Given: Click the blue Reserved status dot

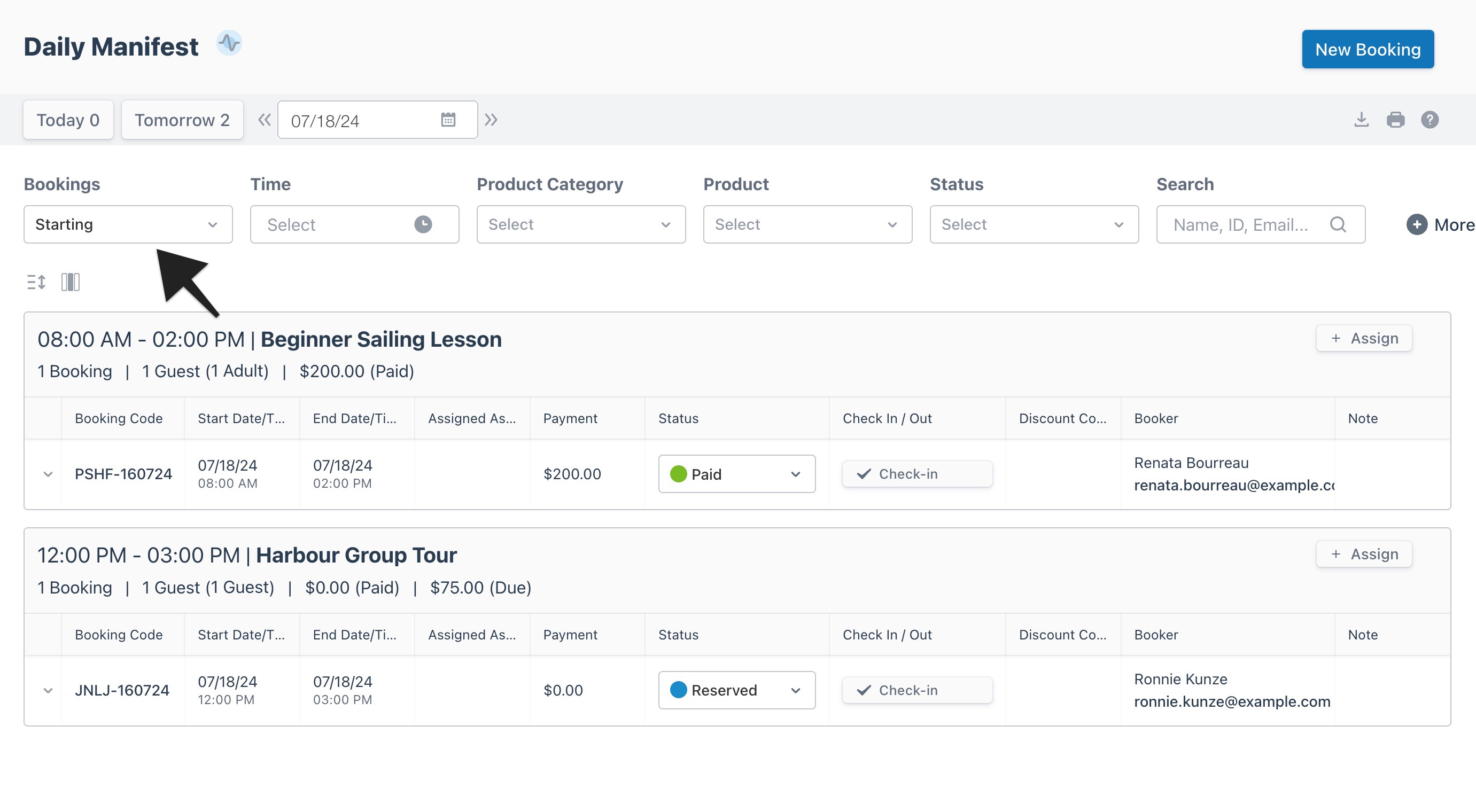Looking at the screenshot, I should 678,690.
